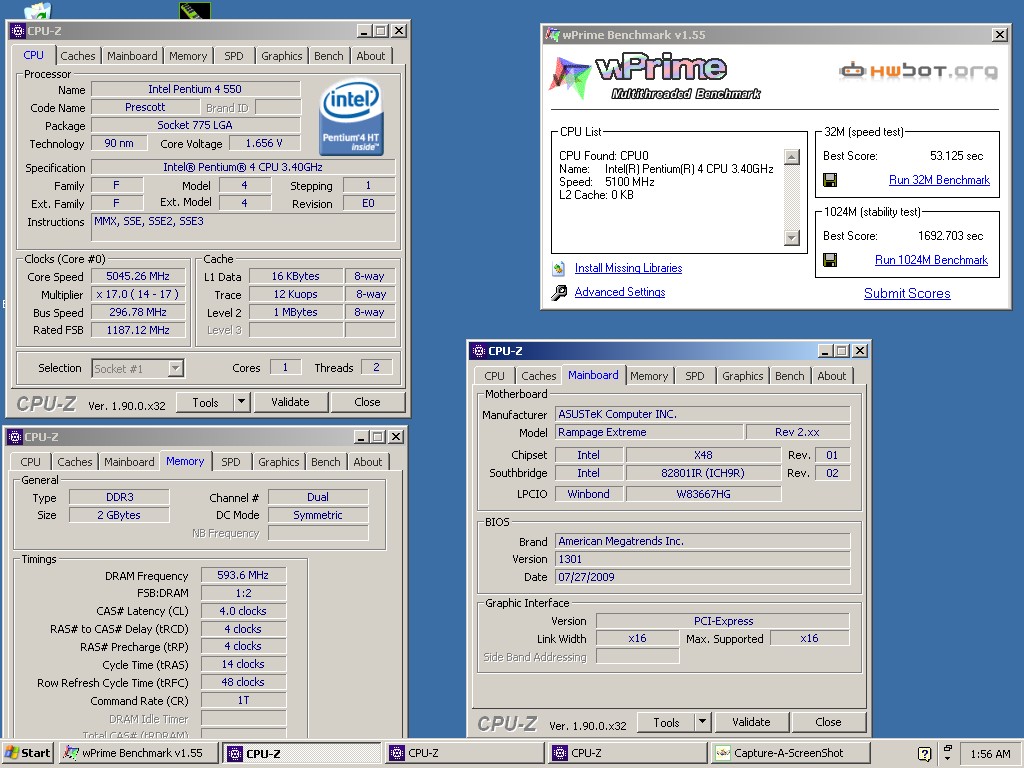This screenshot has height=768, width=1024.
Task: Click the Memory CPU-Z window title icon
Action: pyautogui.click(x=14, y=437)
